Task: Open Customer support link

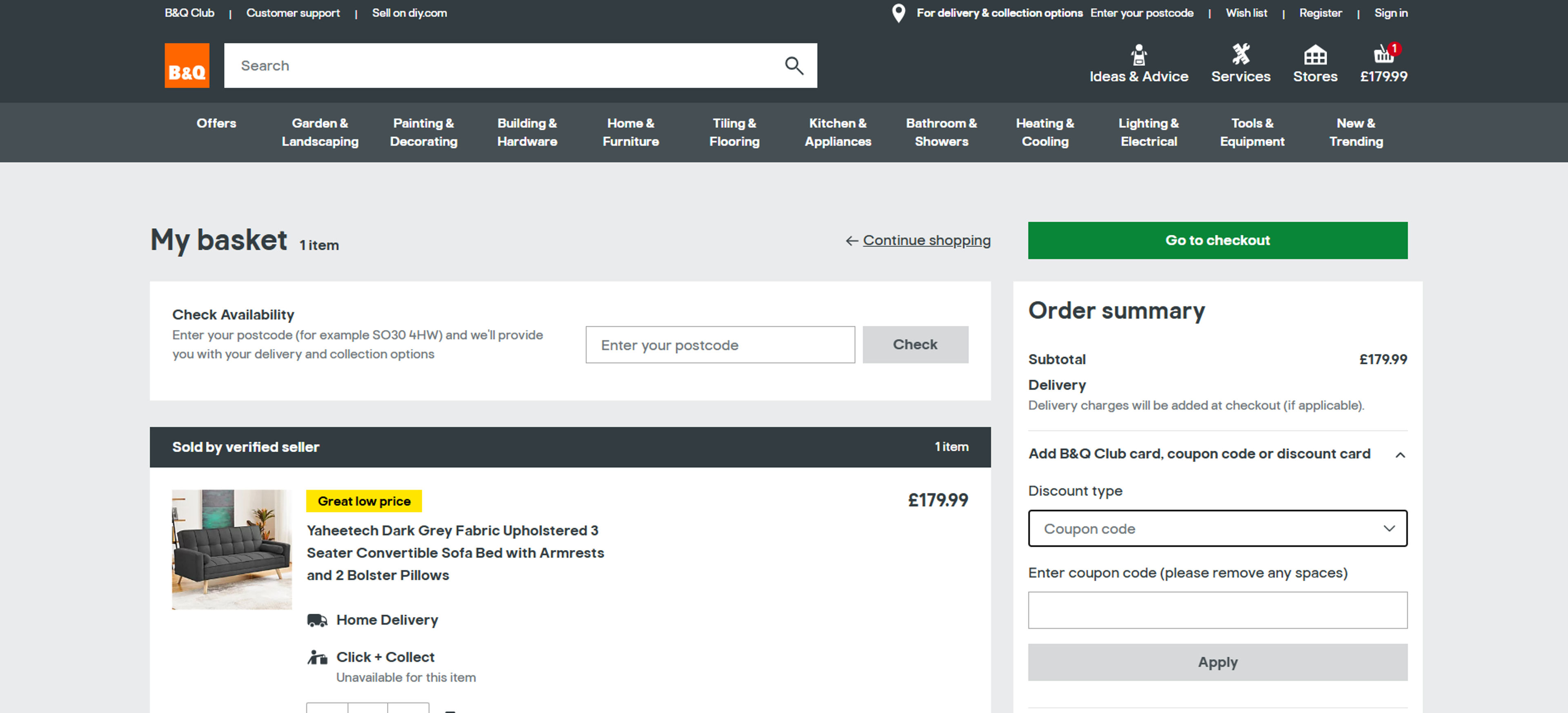Action: point(293,13)
